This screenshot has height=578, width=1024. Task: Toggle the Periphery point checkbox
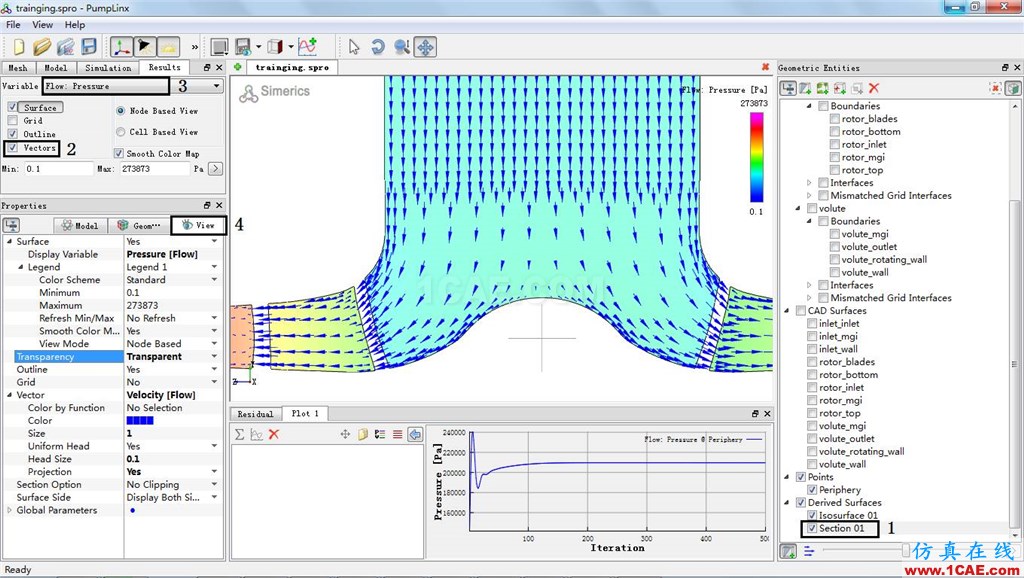(x=812, y=490)
